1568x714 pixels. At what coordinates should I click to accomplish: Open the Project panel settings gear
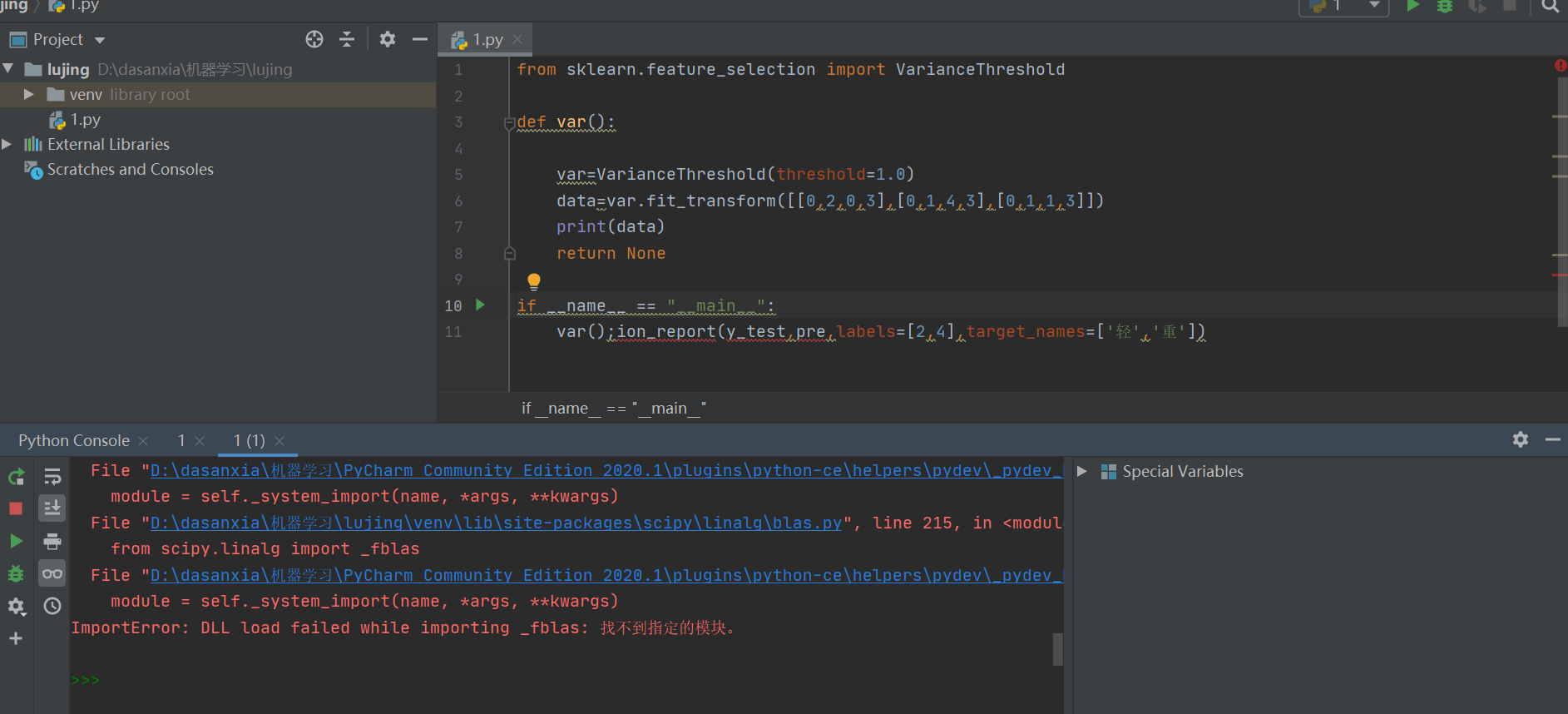pyautogui.click(x=388, y=39)
